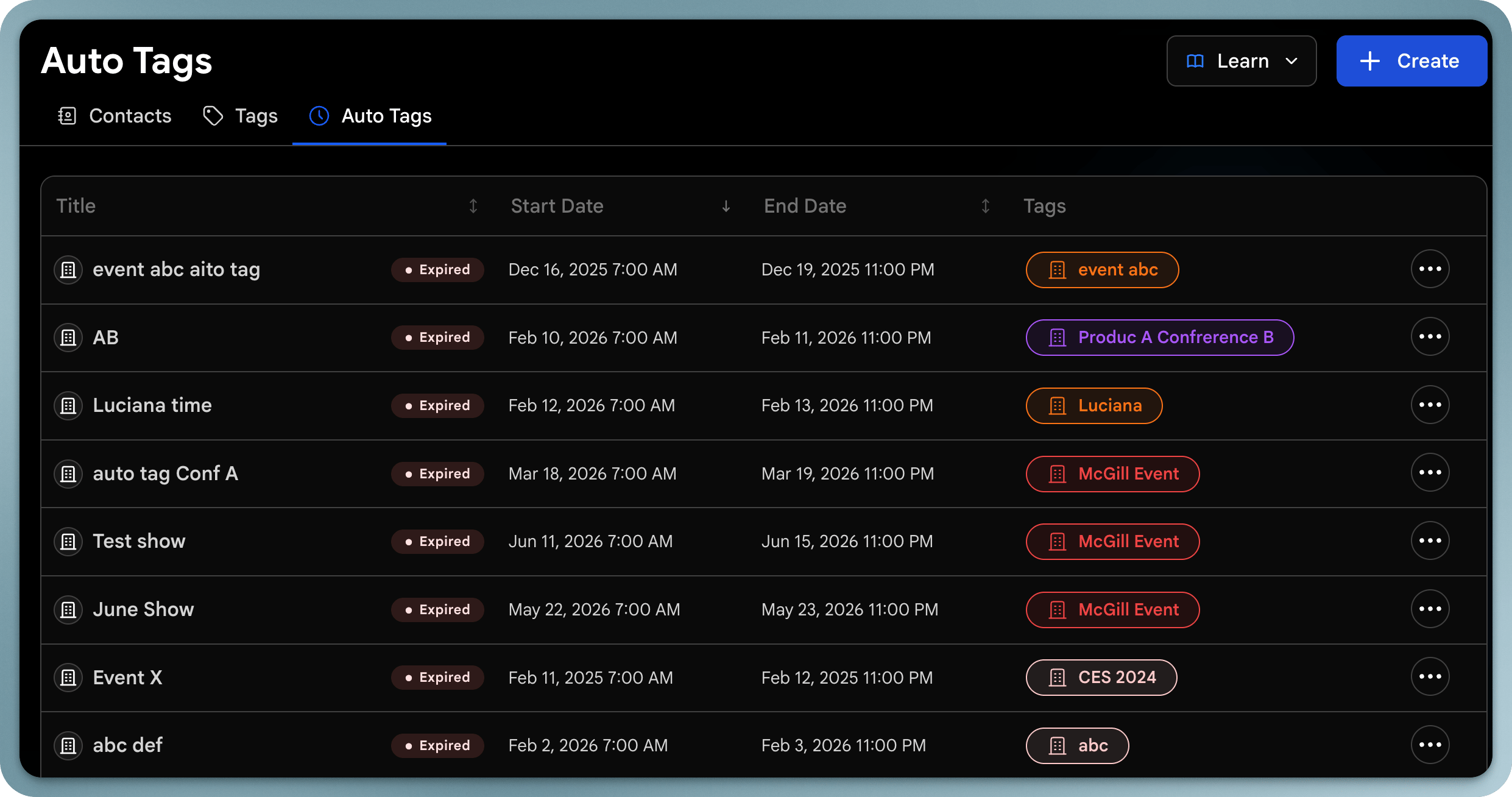The image size is (1512, 797).
Task: Open more options for the AB row
Action: click(x=1430, y=337)
